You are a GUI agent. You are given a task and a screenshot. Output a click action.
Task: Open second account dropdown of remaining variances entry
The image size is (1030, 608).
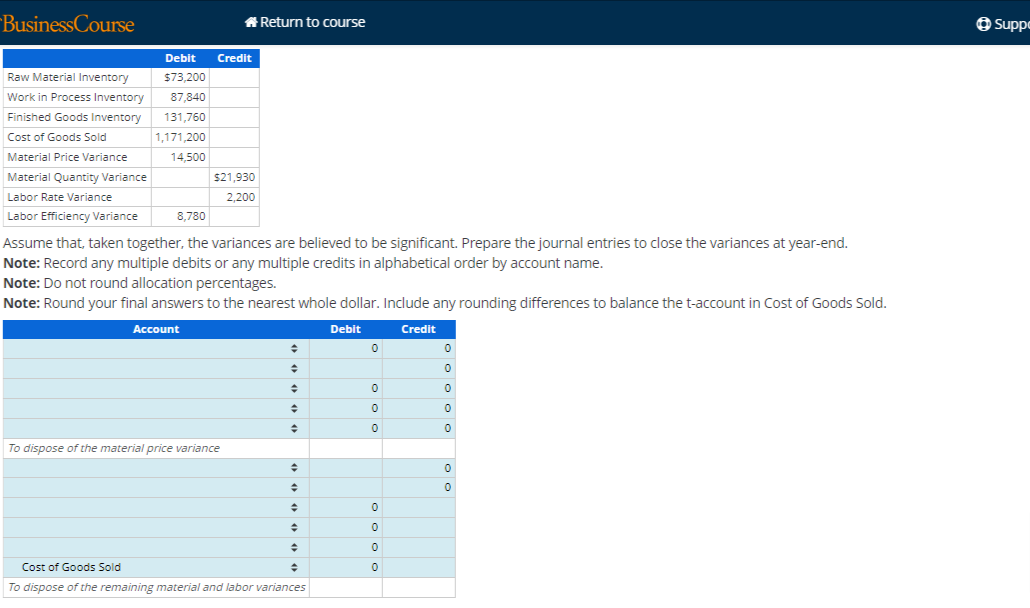(x=156, y=488)
